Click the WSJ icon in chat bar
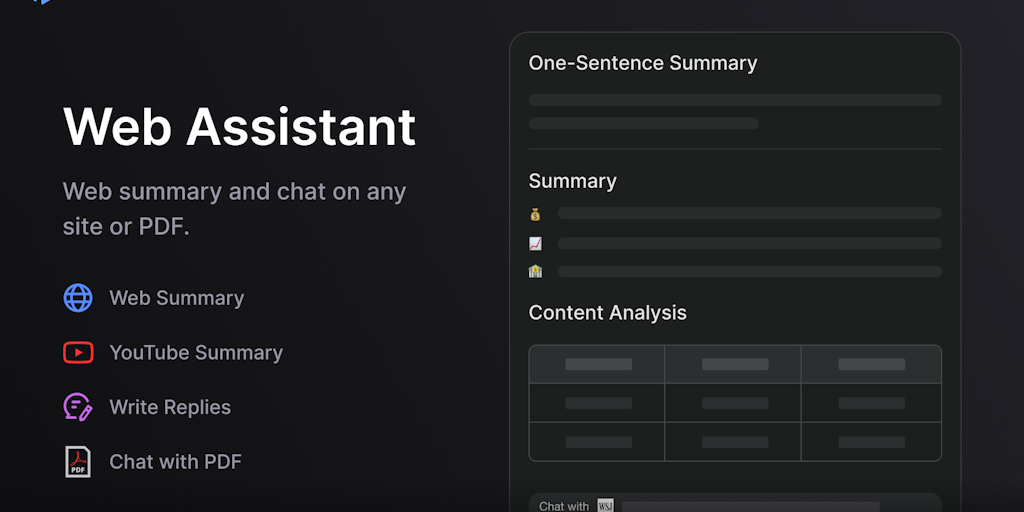 (605, 506)
